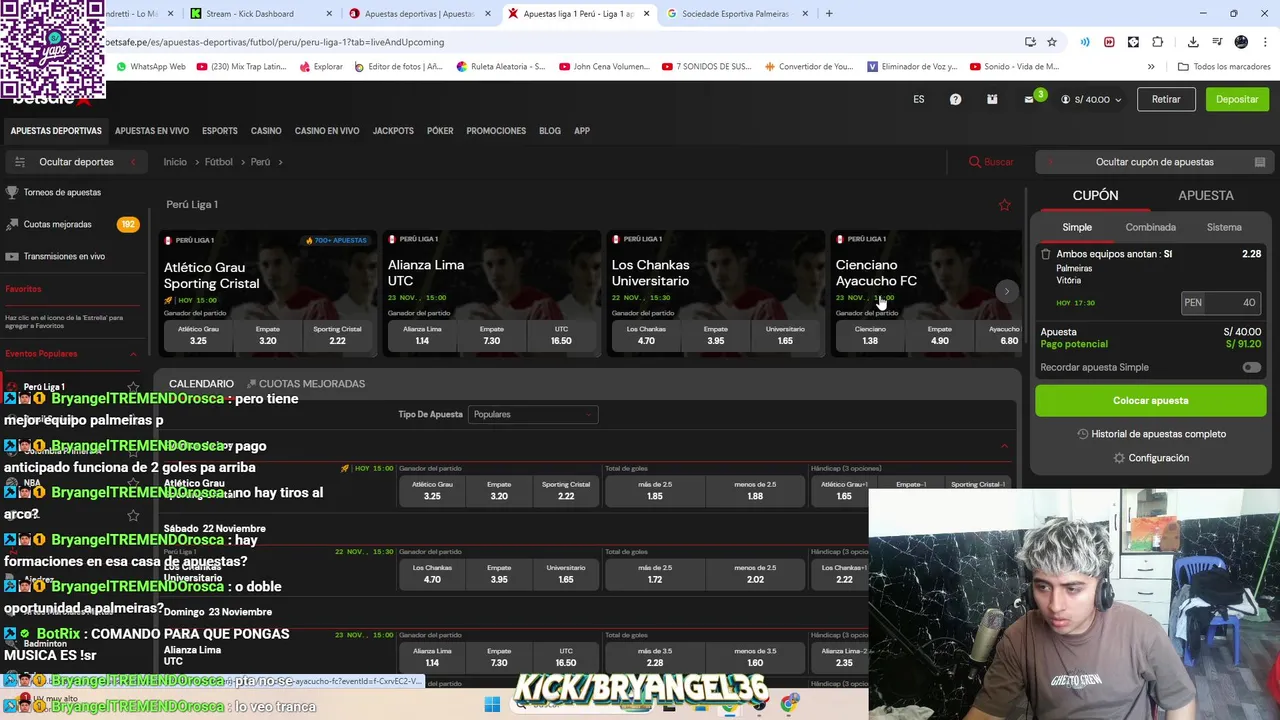The height and width of the screenshot is (720, 1280).
Task: Open the APUESTAS EN VIVO menu
Action: point(152,131)
